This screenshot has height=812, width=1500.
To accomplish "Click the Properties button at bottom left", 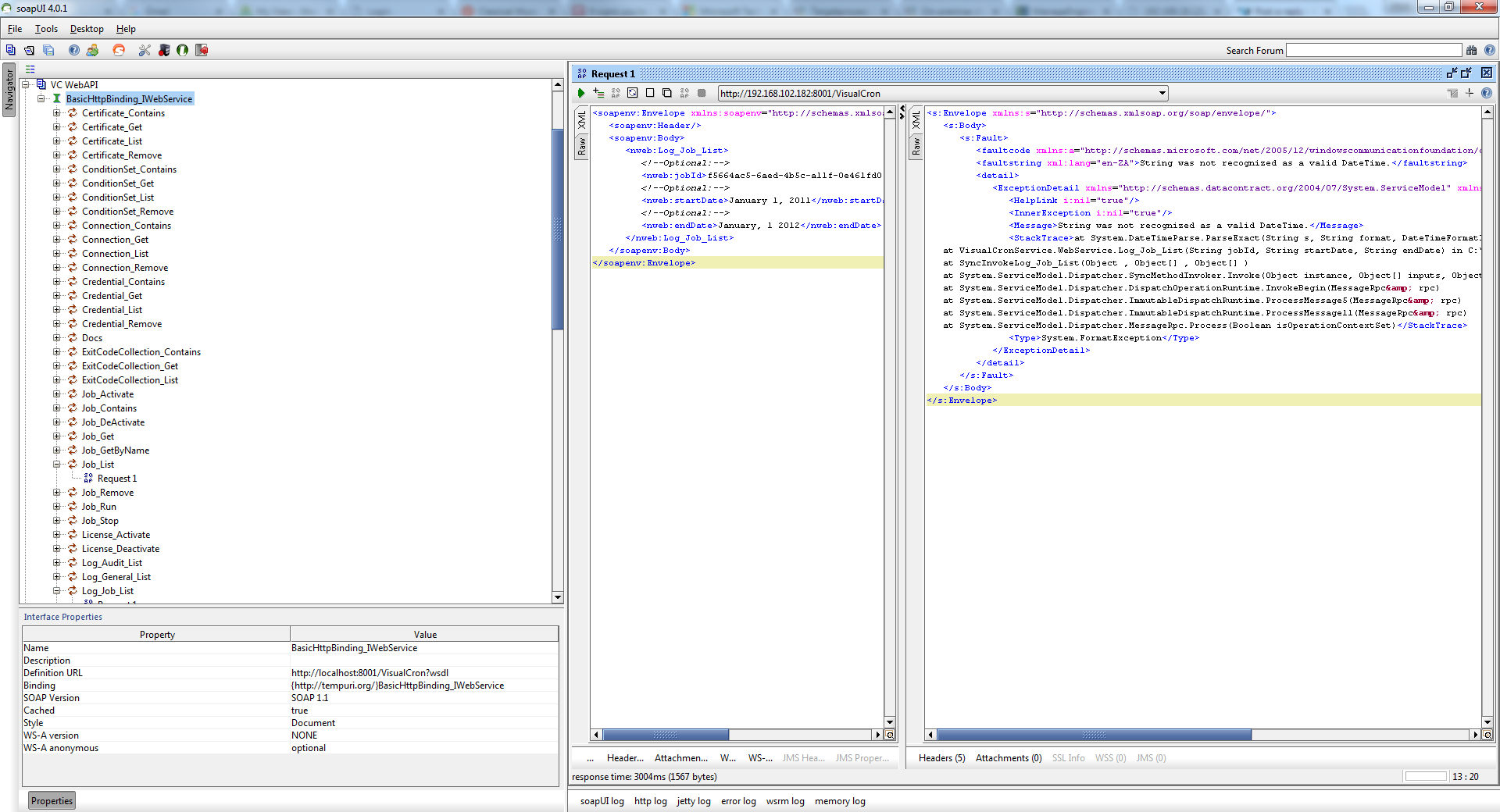I will pos(52,801).
